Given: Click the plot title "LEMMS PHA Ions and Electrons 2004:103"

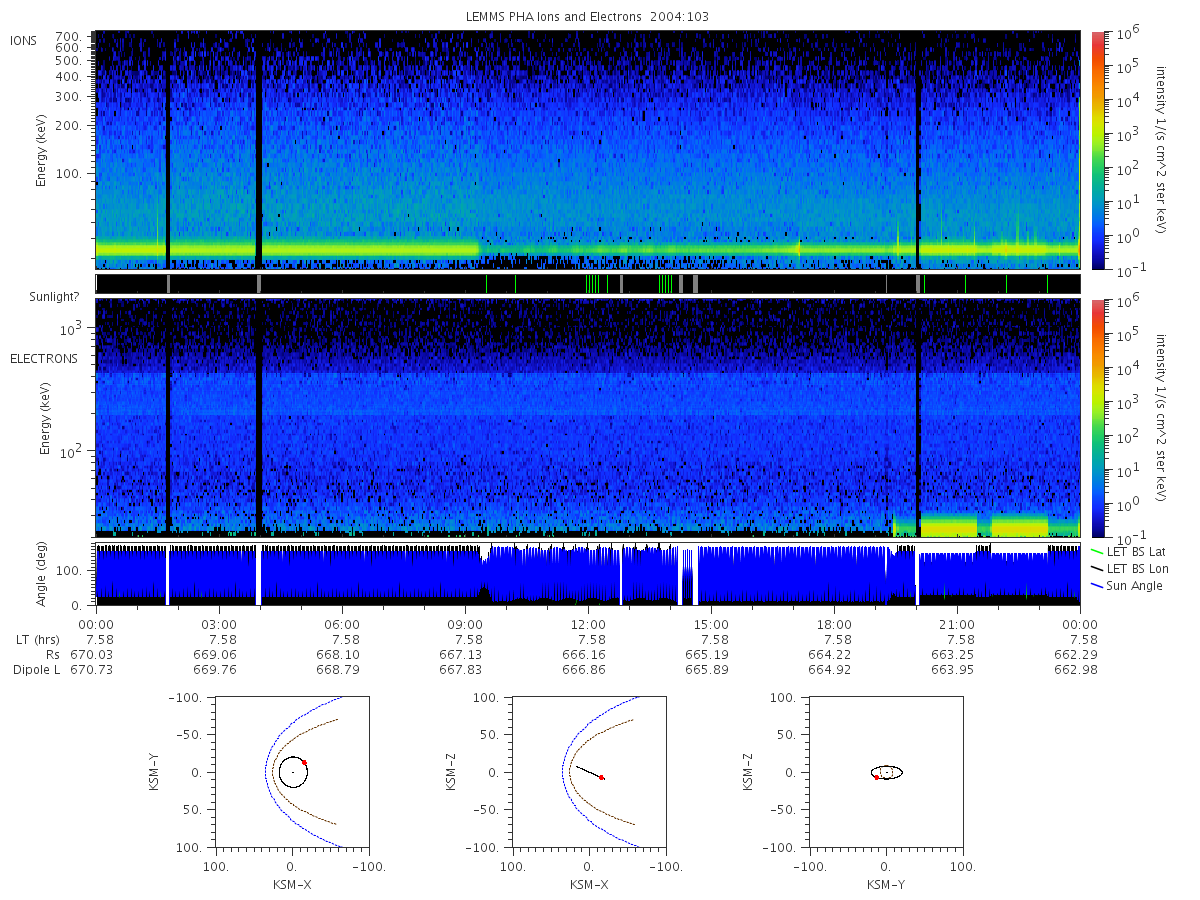Looking at the screenshot, I should click(x=588, y=17).
